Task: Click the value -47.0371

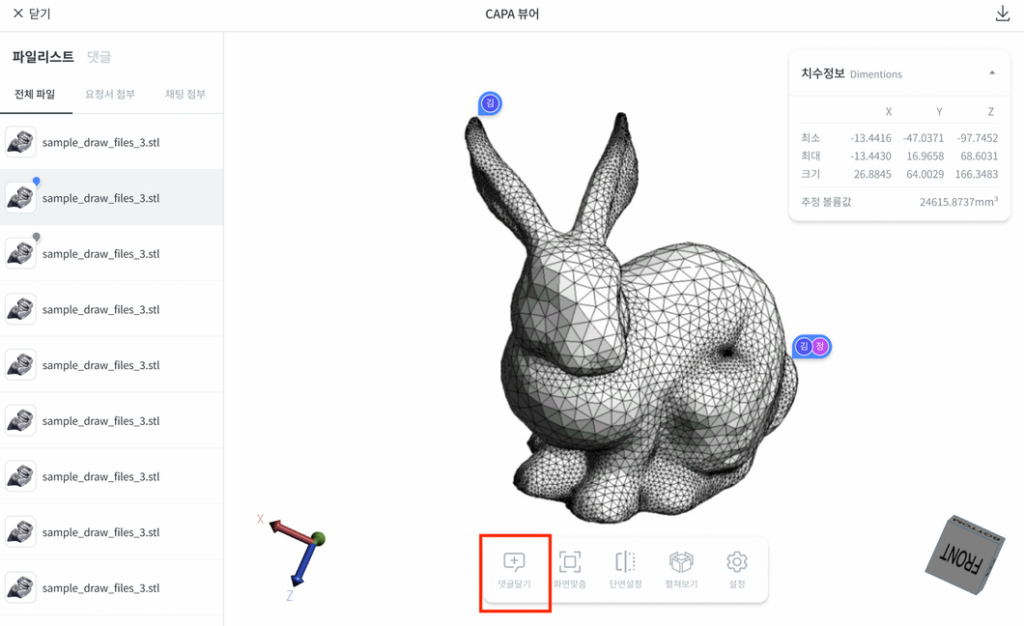Action: (x=923, y=138)
